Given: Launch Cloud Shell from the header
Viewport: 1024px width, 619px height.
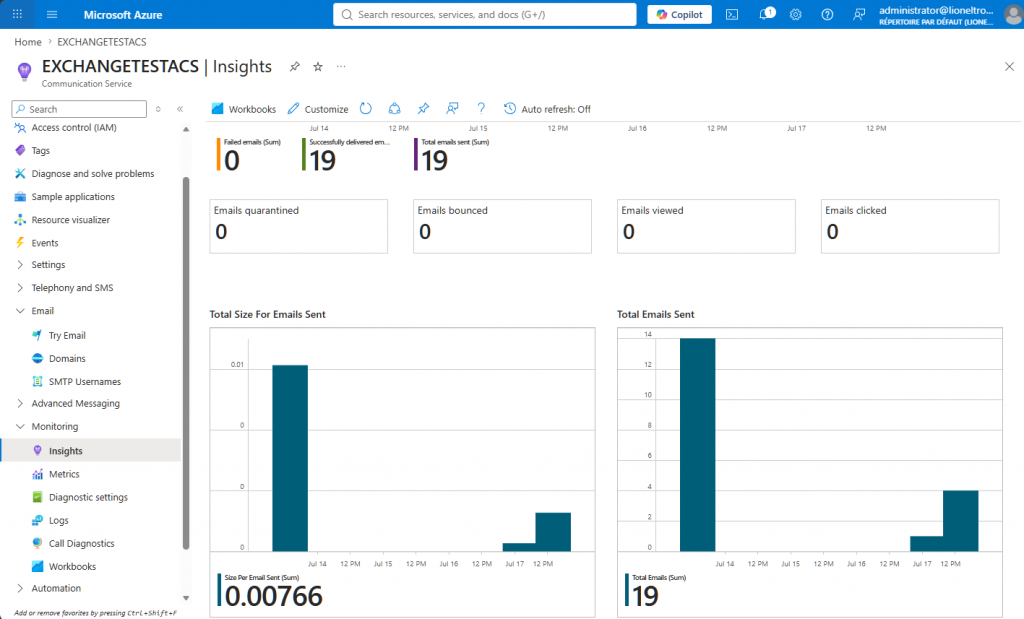Looking at the screenshot, I should (732, 14).
